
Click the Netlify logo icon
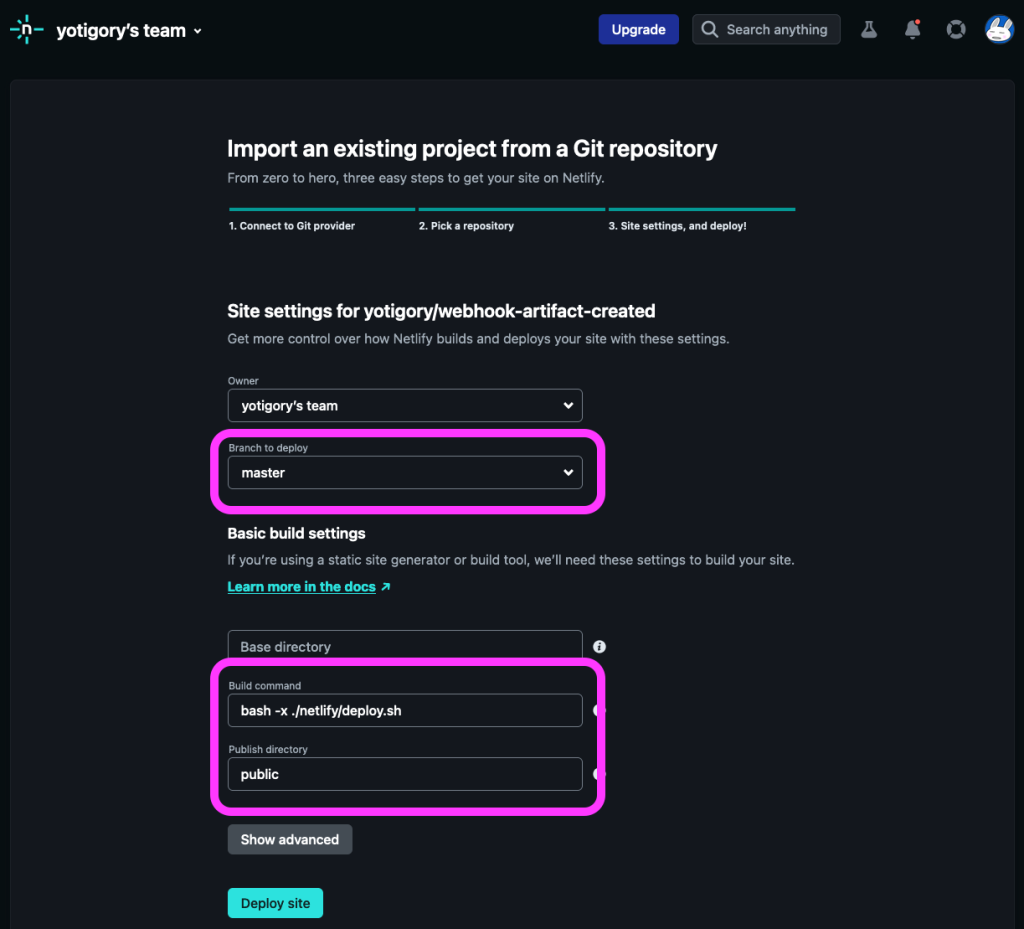[27, 29]
